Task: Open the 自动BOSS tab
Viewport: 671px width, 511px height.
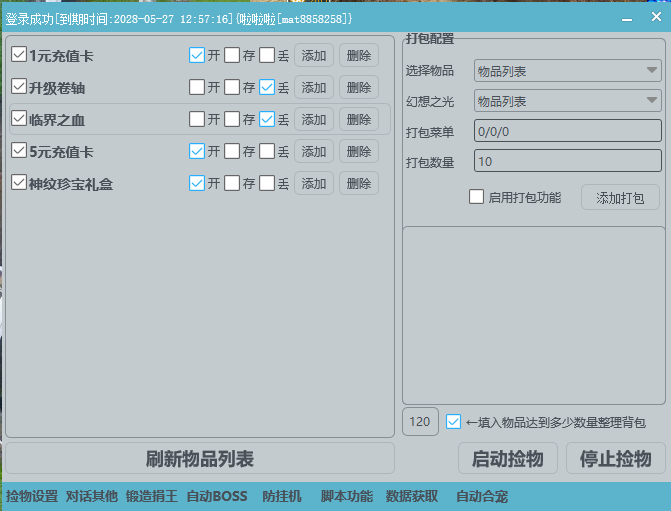Action: 216,496
